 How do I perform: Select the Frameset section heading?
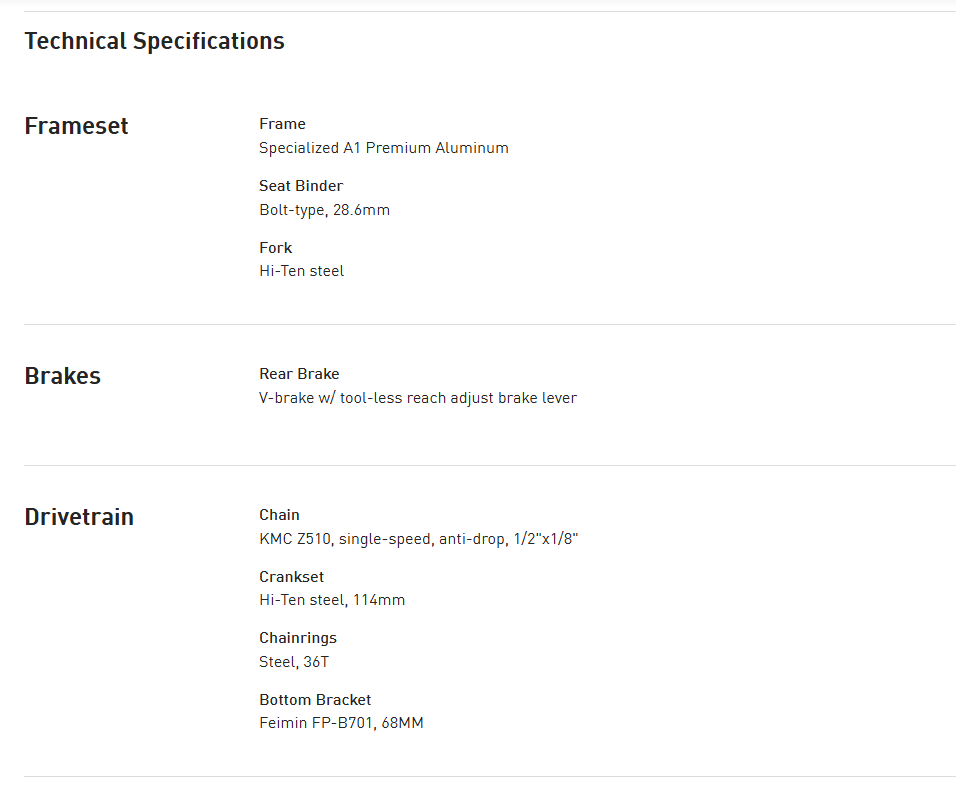coord(76,126)
